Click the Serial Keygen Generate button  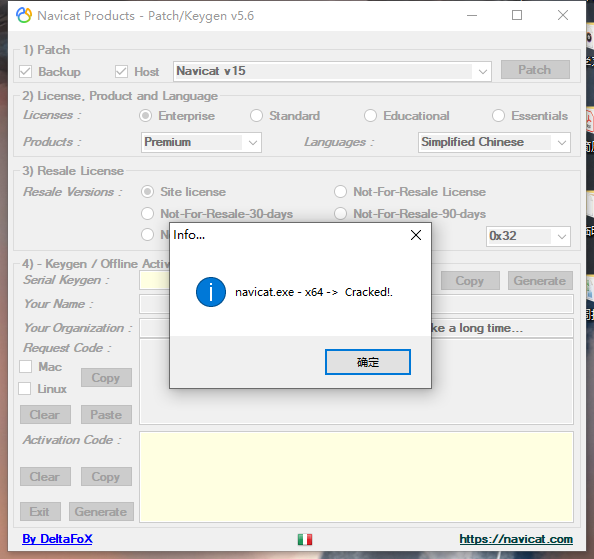tap(540, 281)
